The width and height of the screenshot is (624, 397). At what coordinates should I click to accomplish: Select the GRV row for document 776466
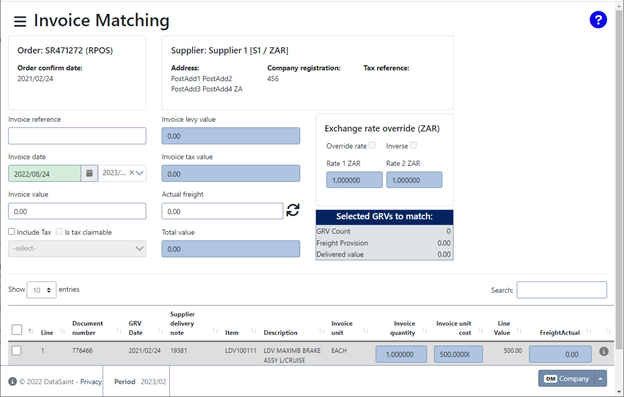[x=16, y=350]
